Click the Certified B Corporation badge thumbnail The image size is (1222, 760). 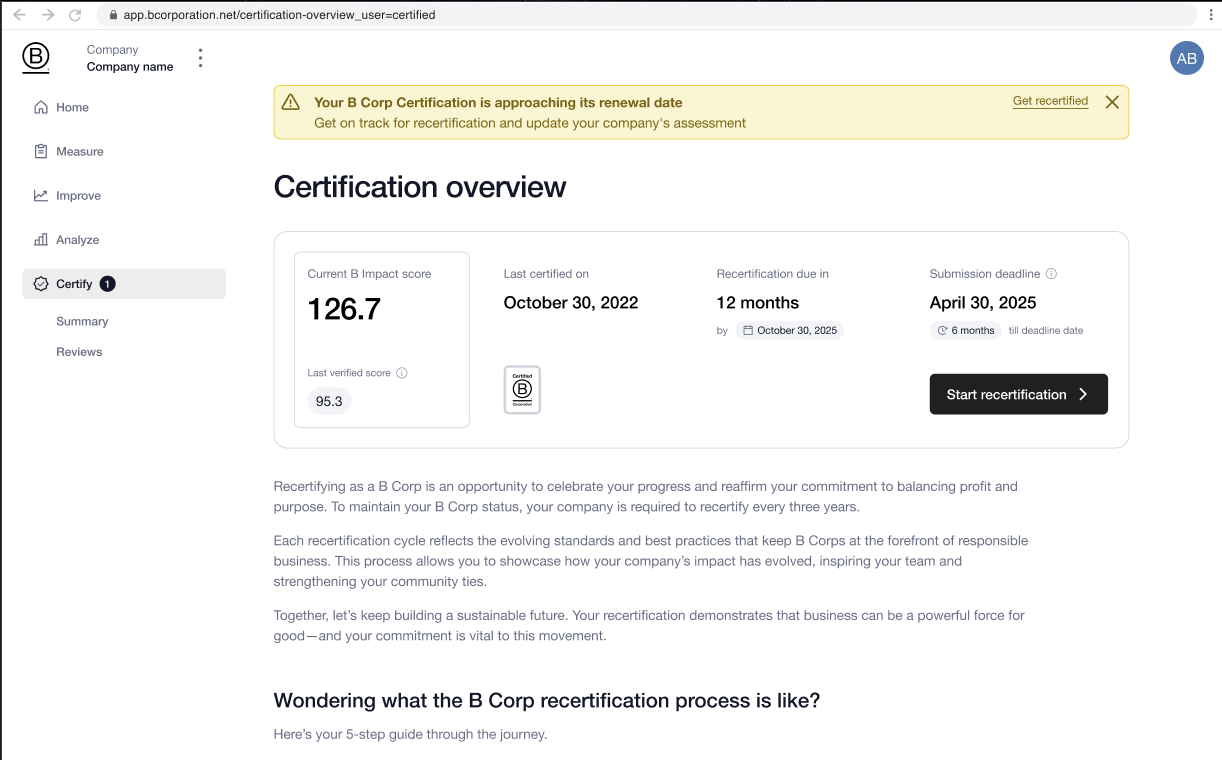click(x=522, y=390)
